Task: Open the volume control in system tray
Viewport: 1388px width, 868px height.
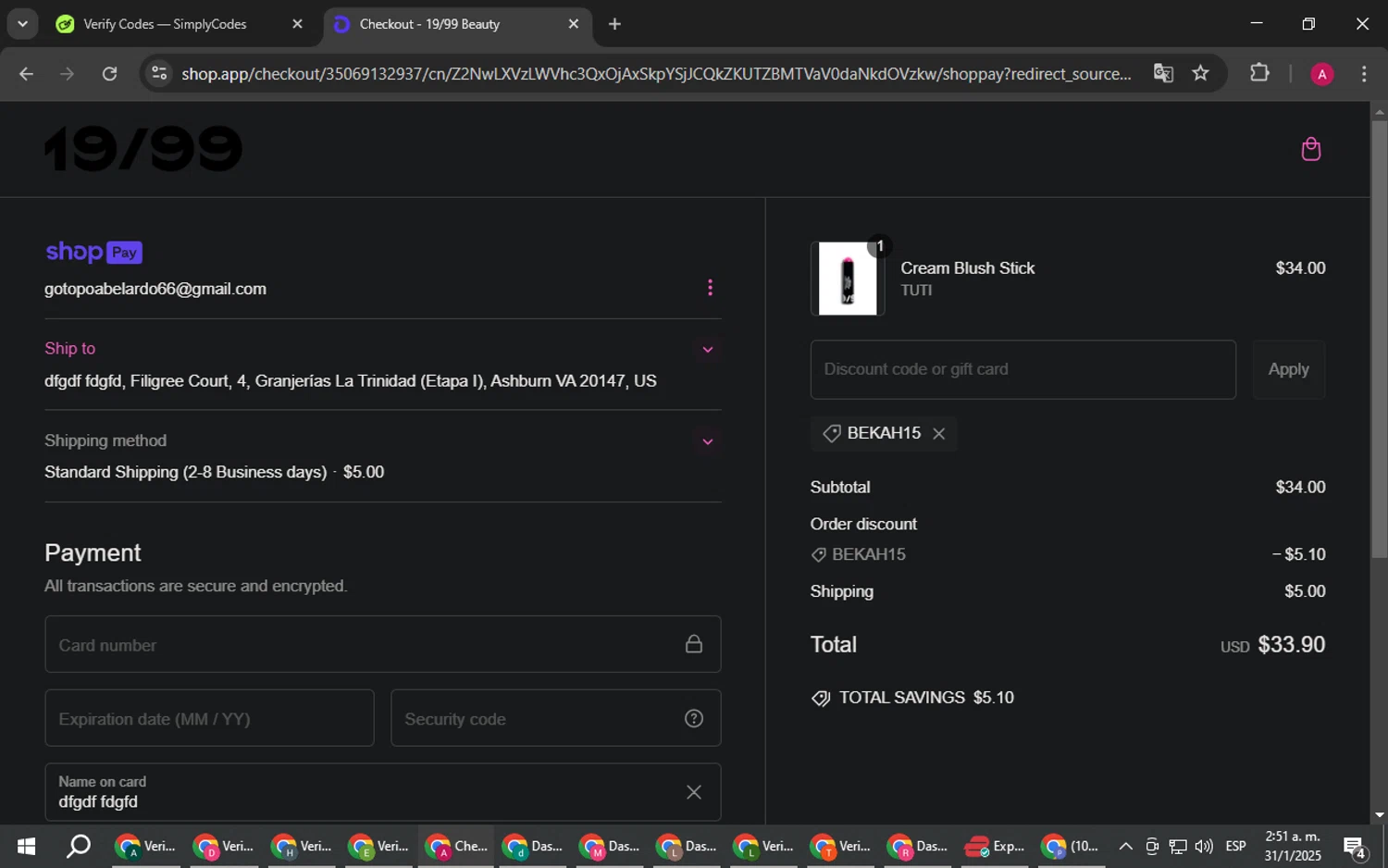Action: point(1203,846)
